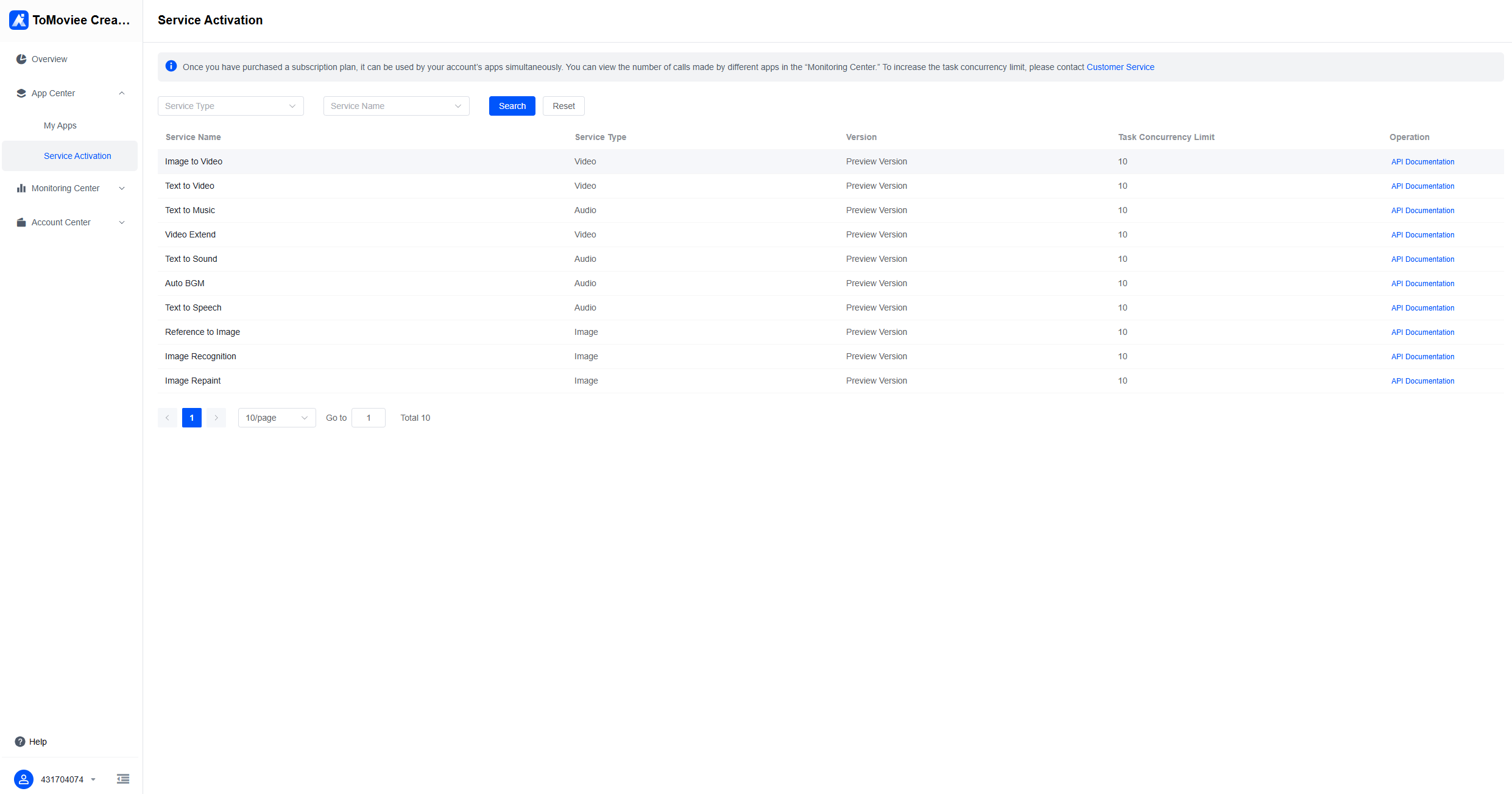
Task: Open API Documentation for Text to Music
Action: 1422,211
